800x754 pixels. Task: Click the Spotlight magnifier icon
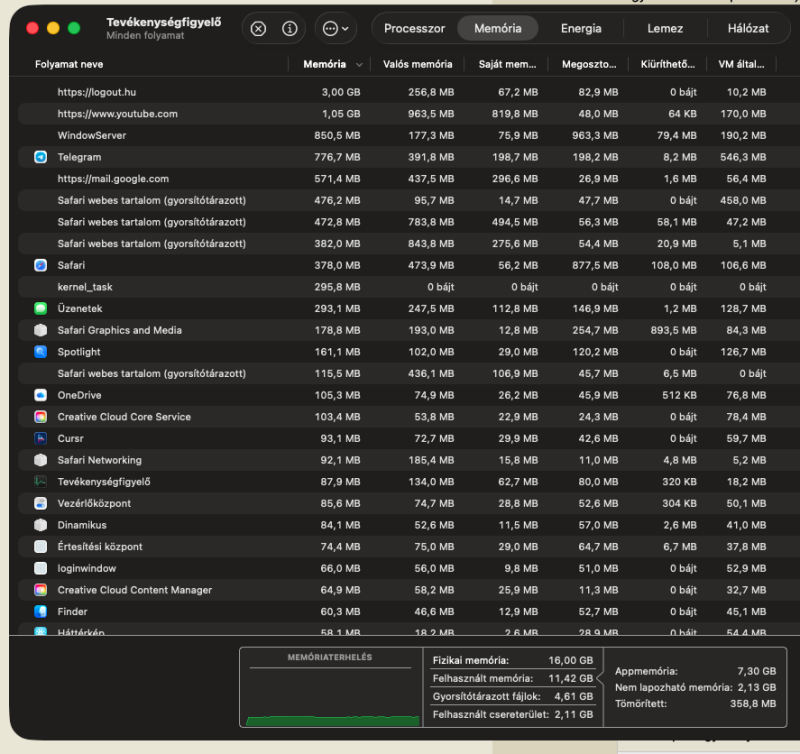pos(40,352)
